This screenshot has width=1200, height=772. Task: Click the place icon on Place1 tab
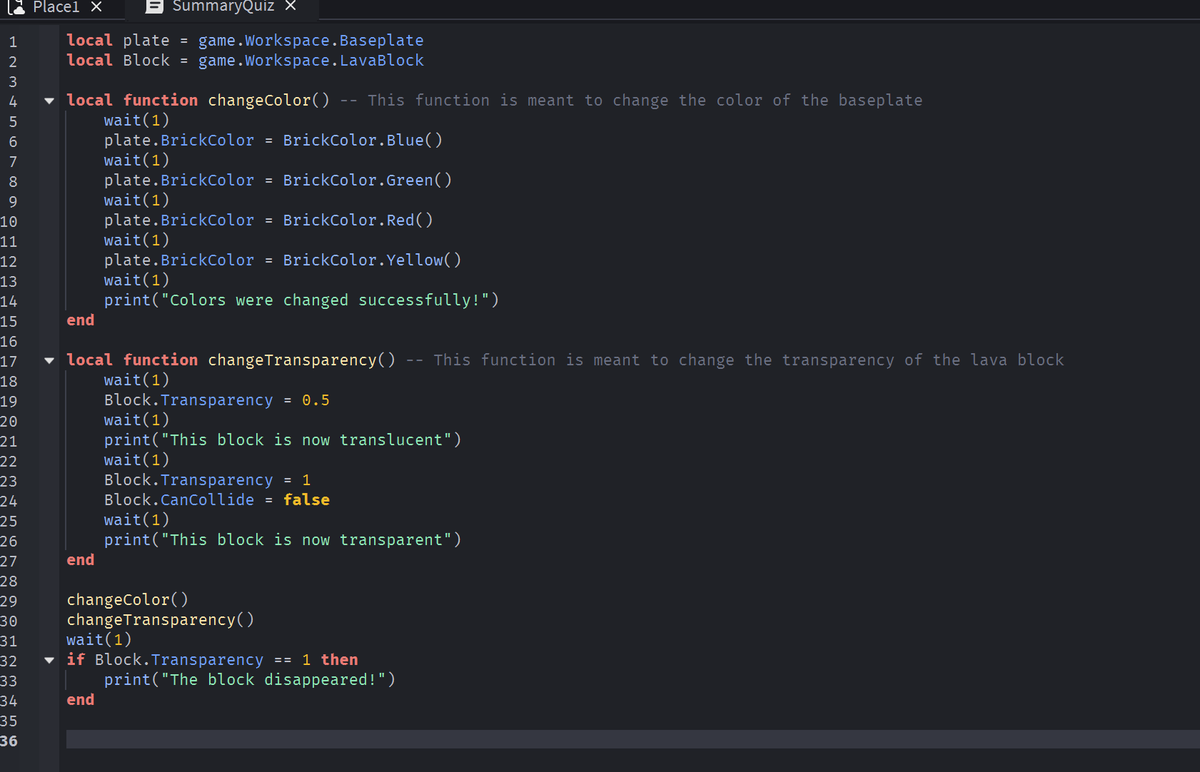(x=17, y=6)
